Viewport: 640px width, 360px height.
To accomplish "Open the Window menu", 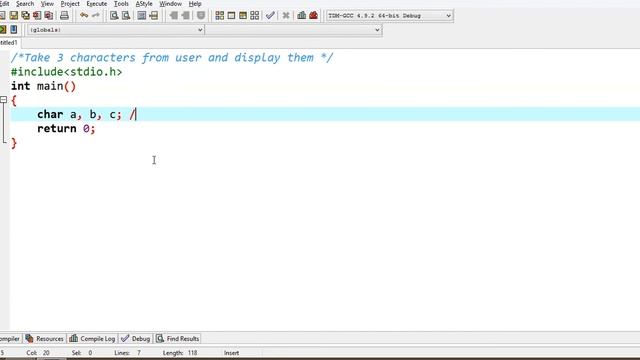I will pos(171,4).
